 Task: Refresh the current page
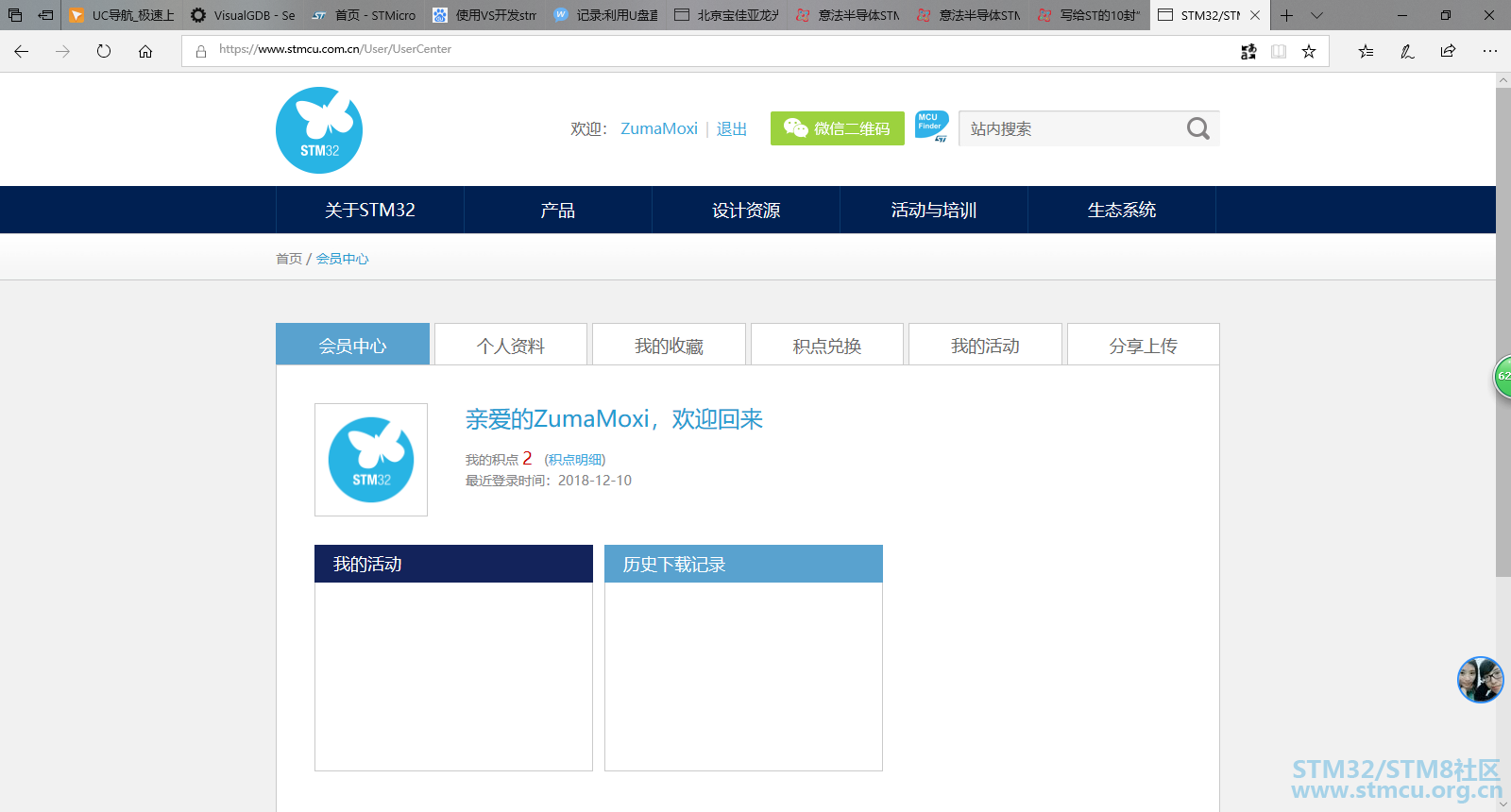tap(104, 52)
